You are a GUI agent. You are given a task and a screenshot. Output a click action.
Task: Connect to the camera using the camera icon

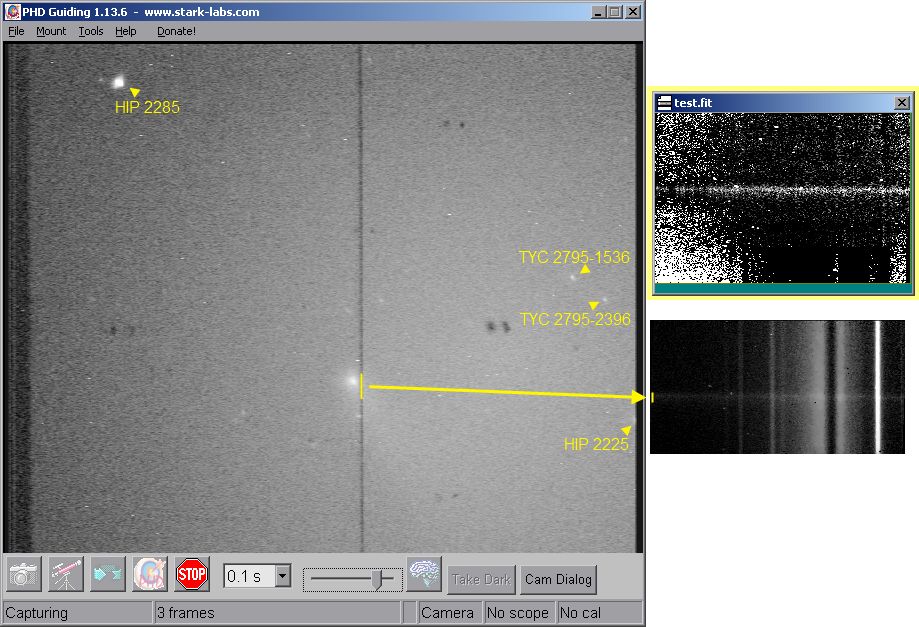[22, 574]
